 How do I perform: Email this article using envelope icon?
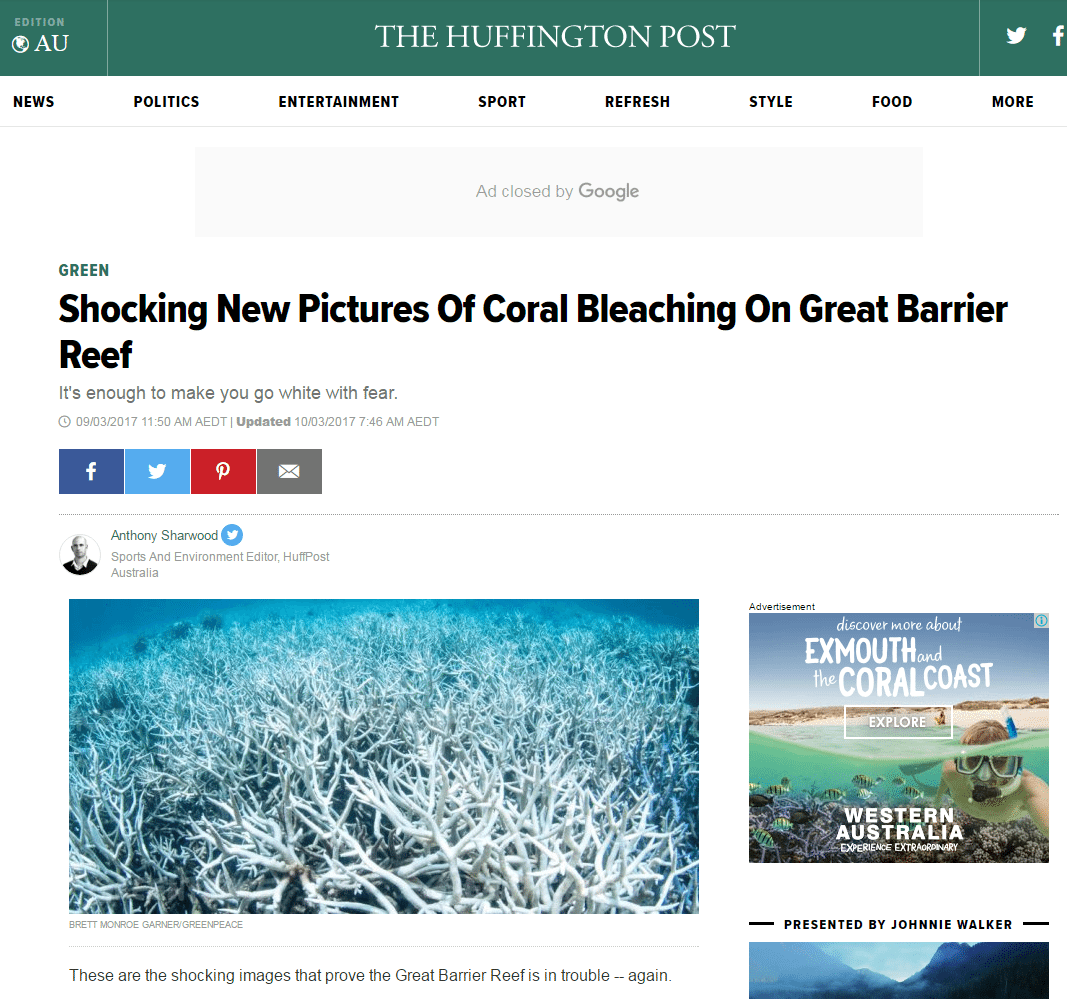pos(289,471)
